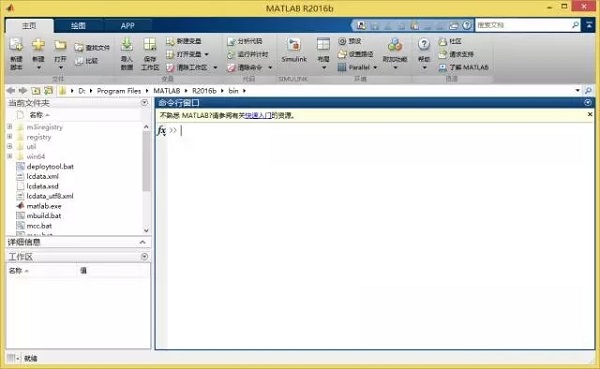Save workspace with 保存工作区
This screenshot has width=600, height=369.
tap(150, 54)
